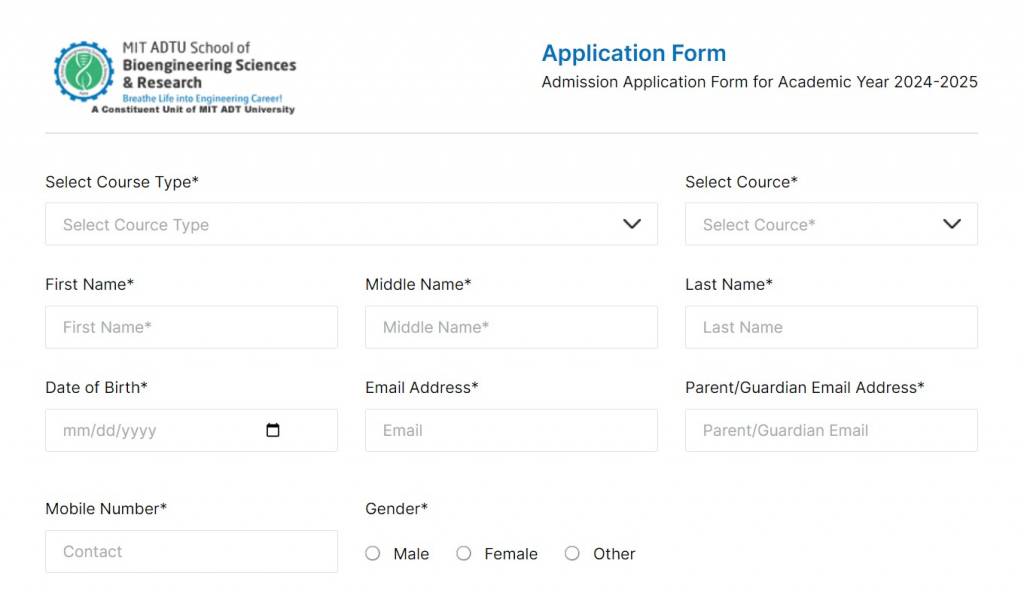The image size is (1024, 597).
Task: Pick the Other gender option
Action: coord(572,553)
